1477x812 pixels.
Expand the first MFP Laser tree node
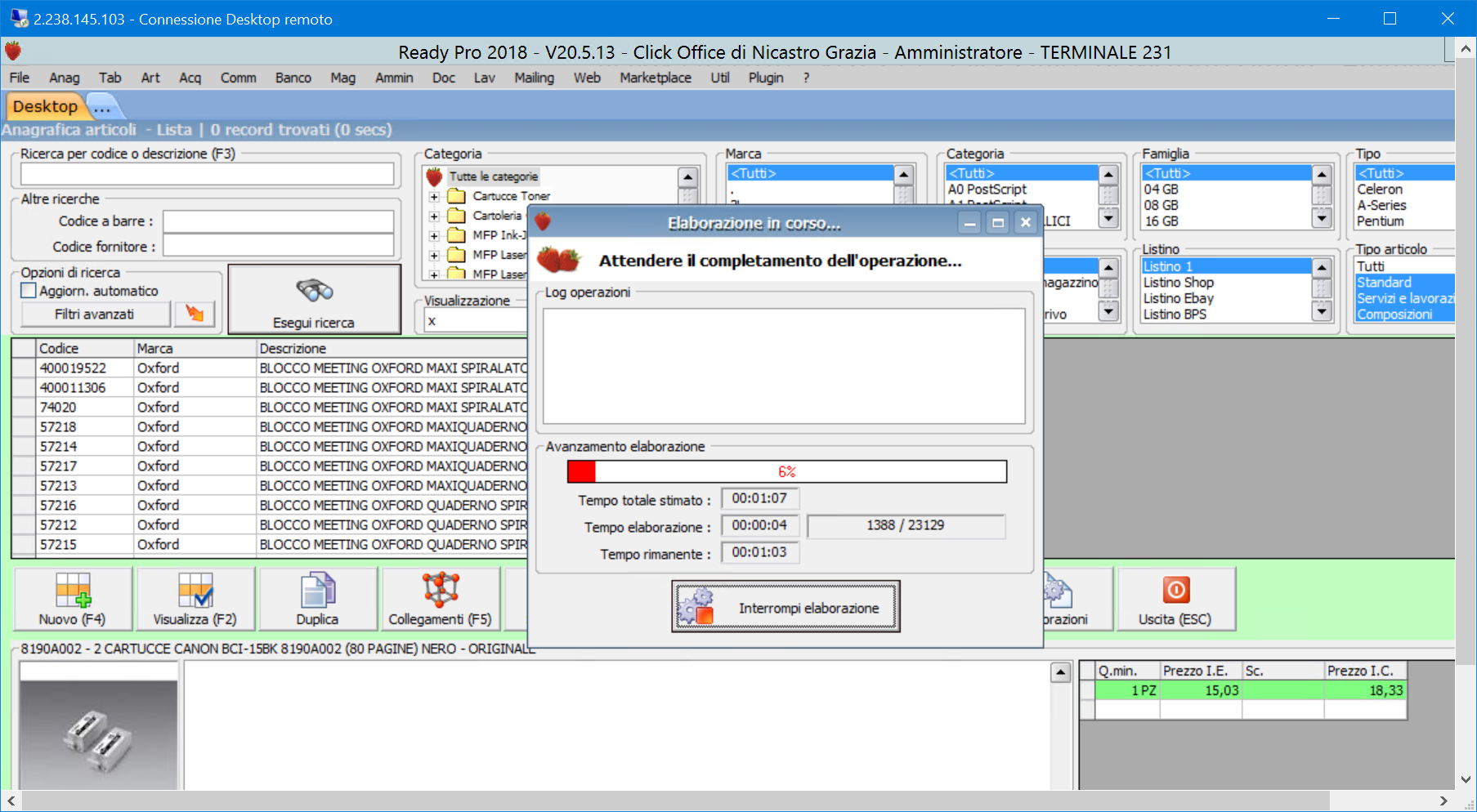[x=435, y=256]
